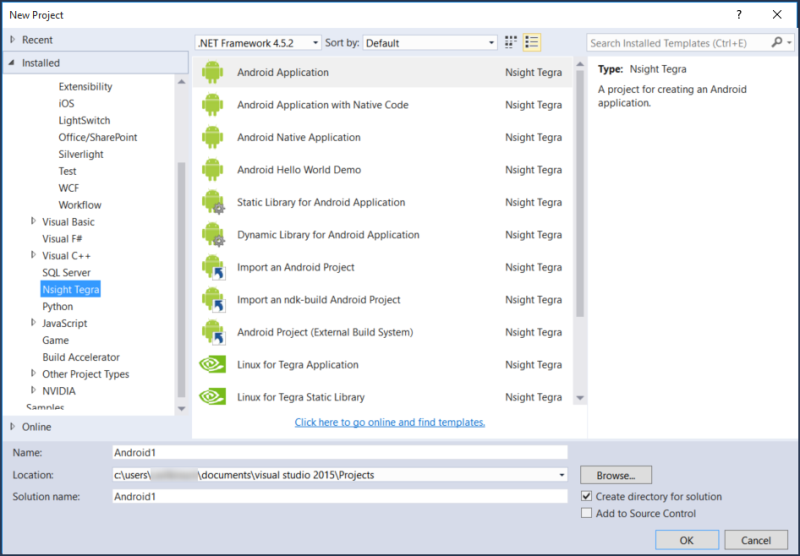
Task: Toggle Create directory for solution checkbox
Action: (x=587, y=496)
